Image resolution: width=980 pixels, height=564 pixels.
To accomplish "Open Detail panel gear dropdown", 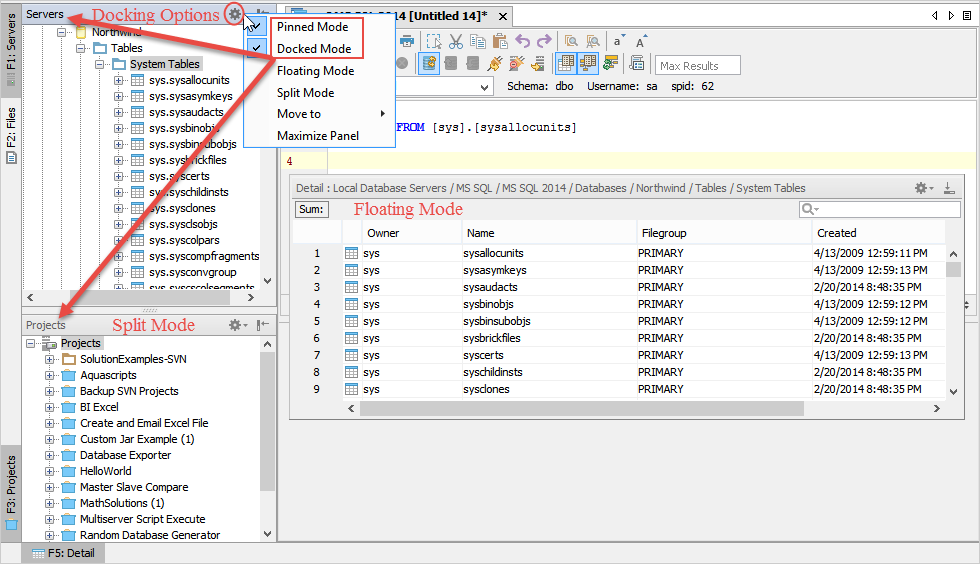I will coord(924,188).
